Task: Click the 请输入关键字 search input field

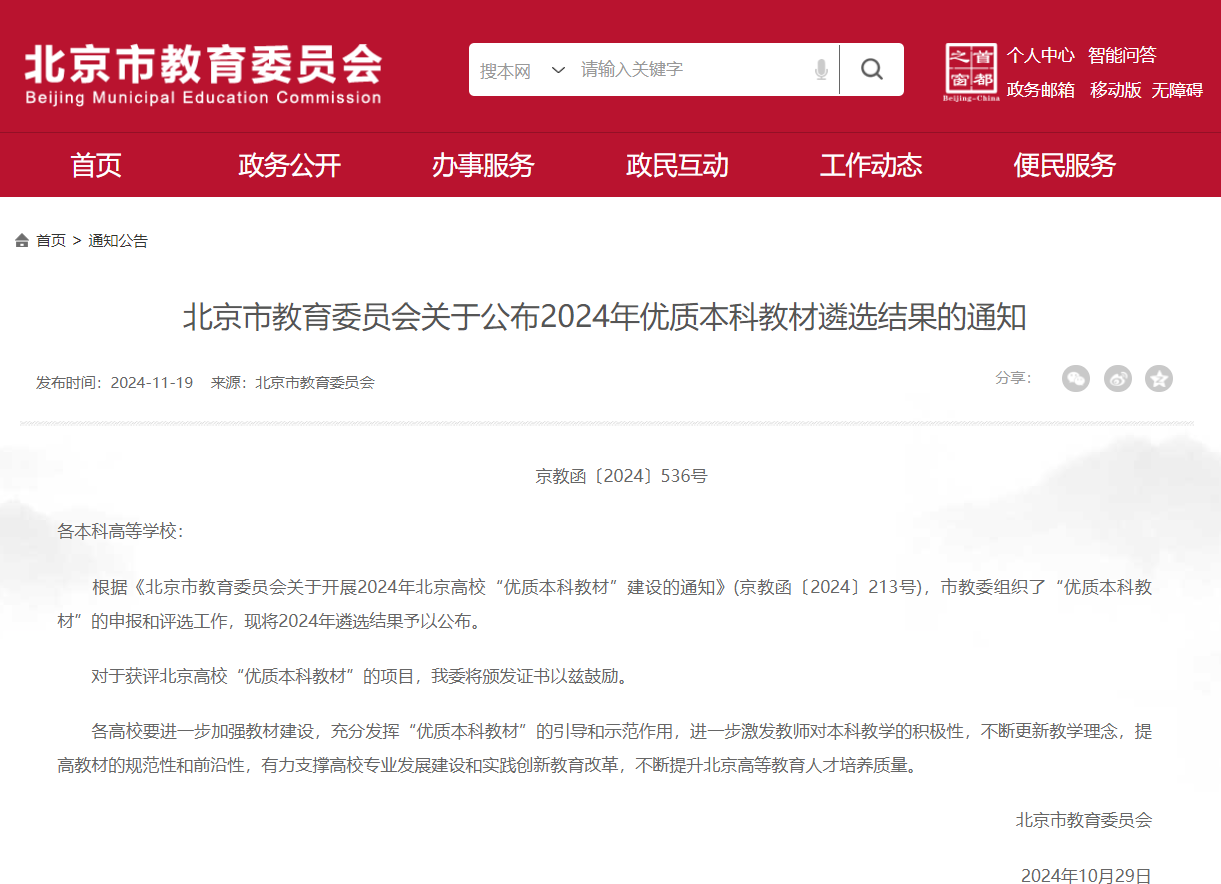Action: click(x=690, y=70)
